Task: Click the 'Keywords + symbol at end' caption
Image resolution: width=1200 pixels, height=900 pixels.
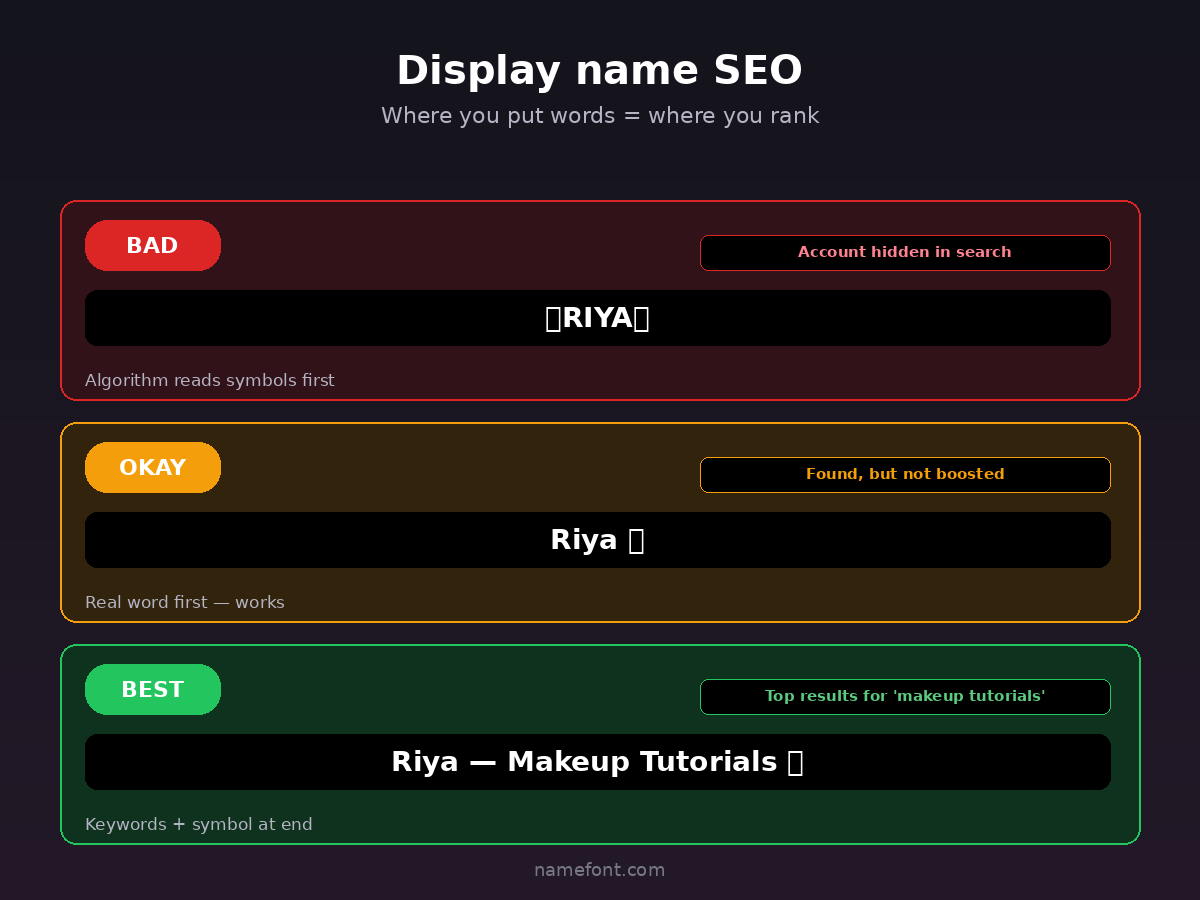Action: 199,825
